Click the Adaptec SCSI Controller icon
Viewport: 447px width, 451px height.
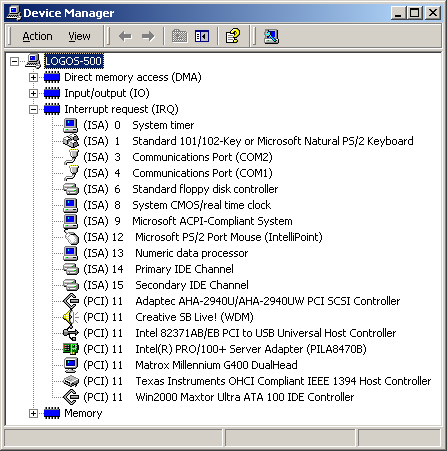(x=71, y=301)
